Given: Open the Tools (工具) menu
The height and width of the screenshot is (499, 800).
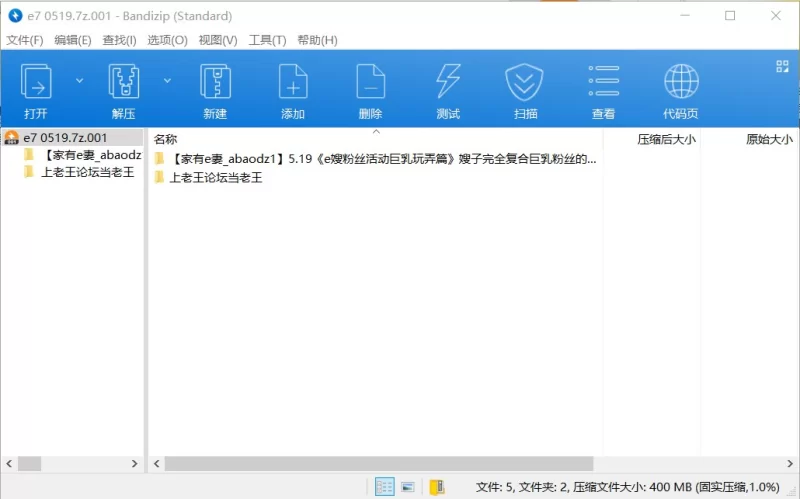Looking at the screenshot, I should click(267, 40).
